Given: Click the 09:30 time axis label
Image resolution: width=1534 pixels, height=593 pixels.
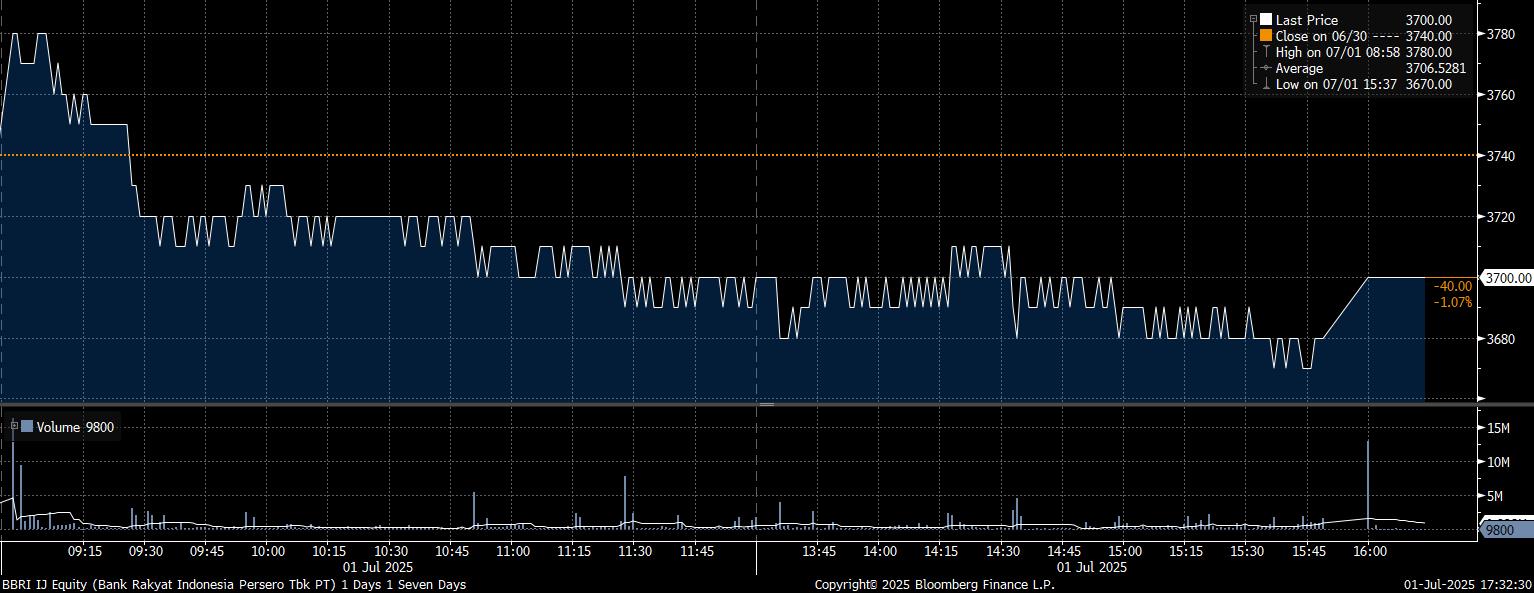Looking at the screenshot, I should pyautogui.click(x=146, y=551).
